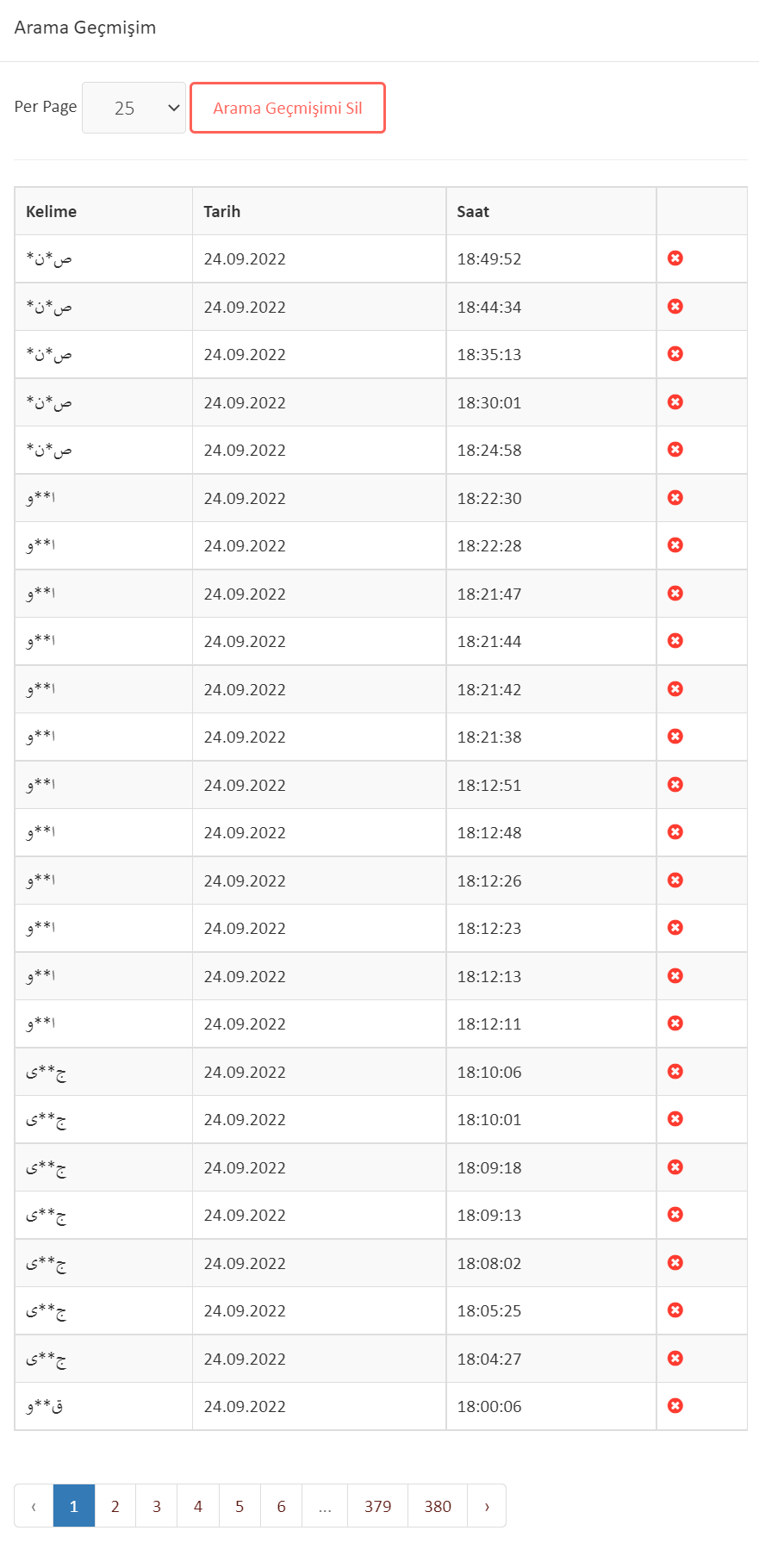Delete the entry timed 18:08:02
This screenshot has height=1568, width=759.
click(x=675, y=1262)
